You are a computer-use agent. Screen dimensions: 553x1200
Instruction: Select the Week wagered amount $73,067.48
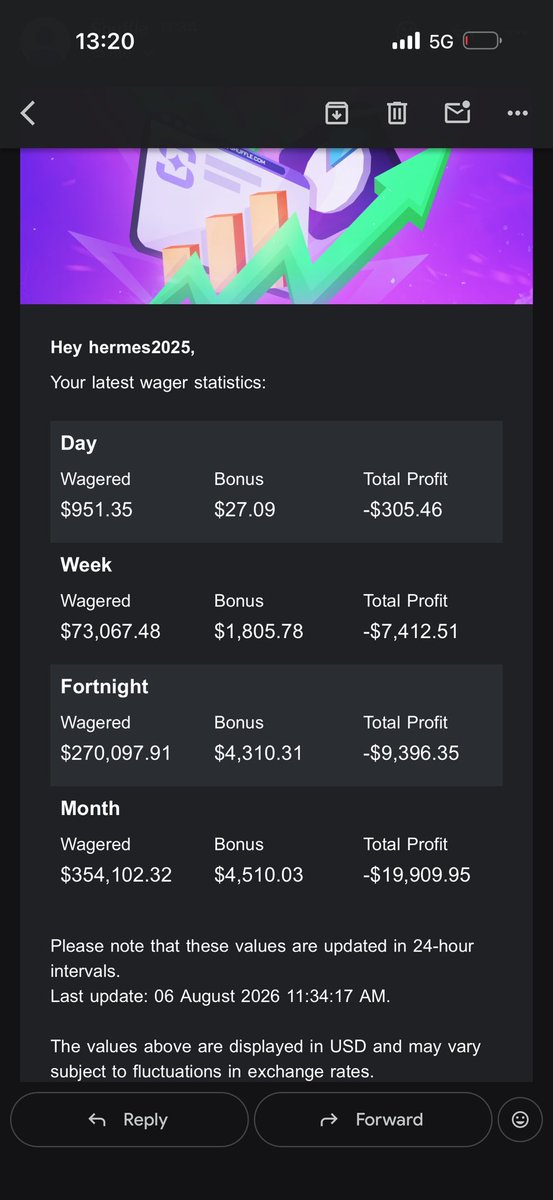(110, 631)
